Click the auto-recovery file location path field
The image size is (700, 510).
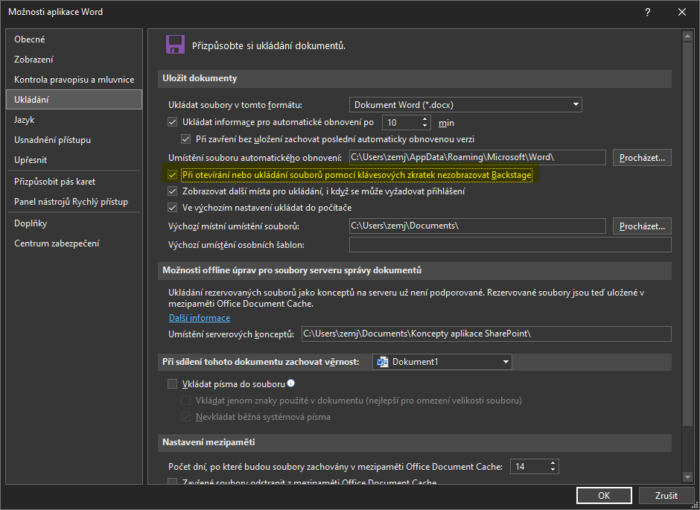(477, 157)
